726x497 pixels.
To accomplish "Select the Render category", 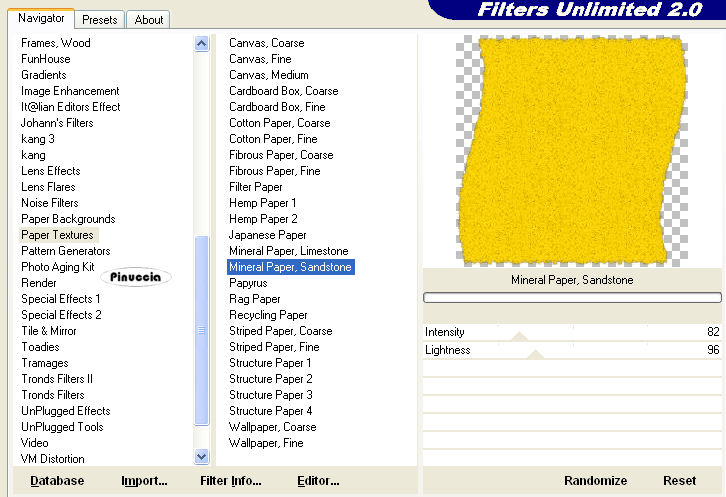I will tap(38, 283).
